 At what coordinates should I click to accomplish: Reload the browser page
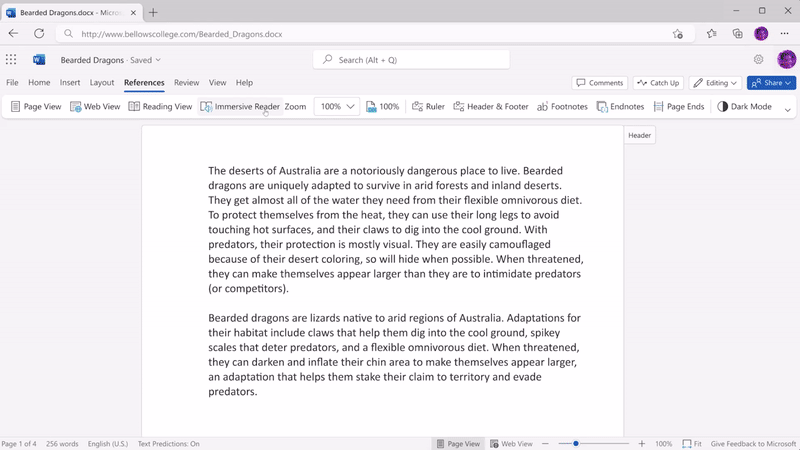click(39, 34)
